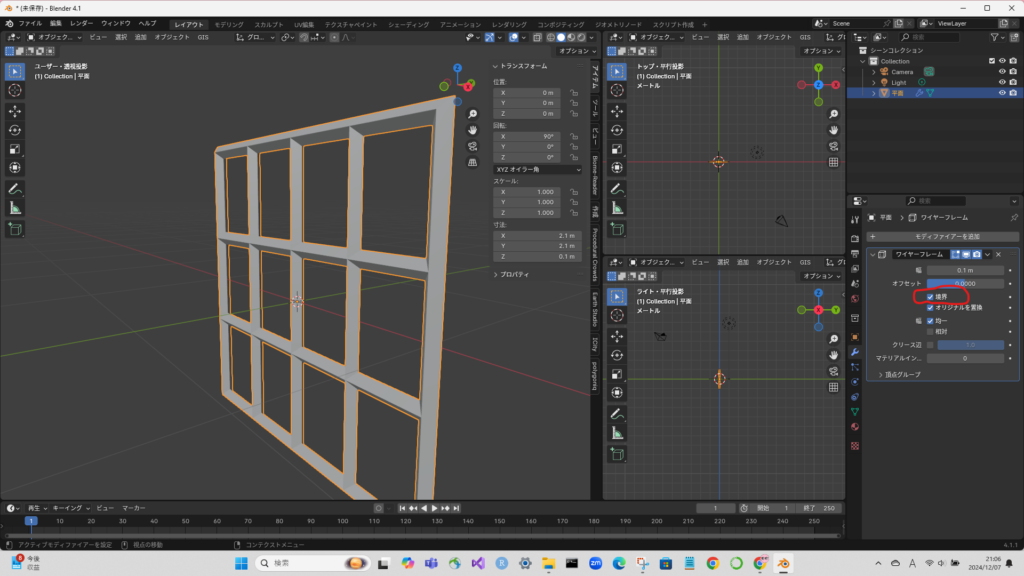Open the Modifier wrench properties tab
The image size is (1024, 576).
pos(854,352)
